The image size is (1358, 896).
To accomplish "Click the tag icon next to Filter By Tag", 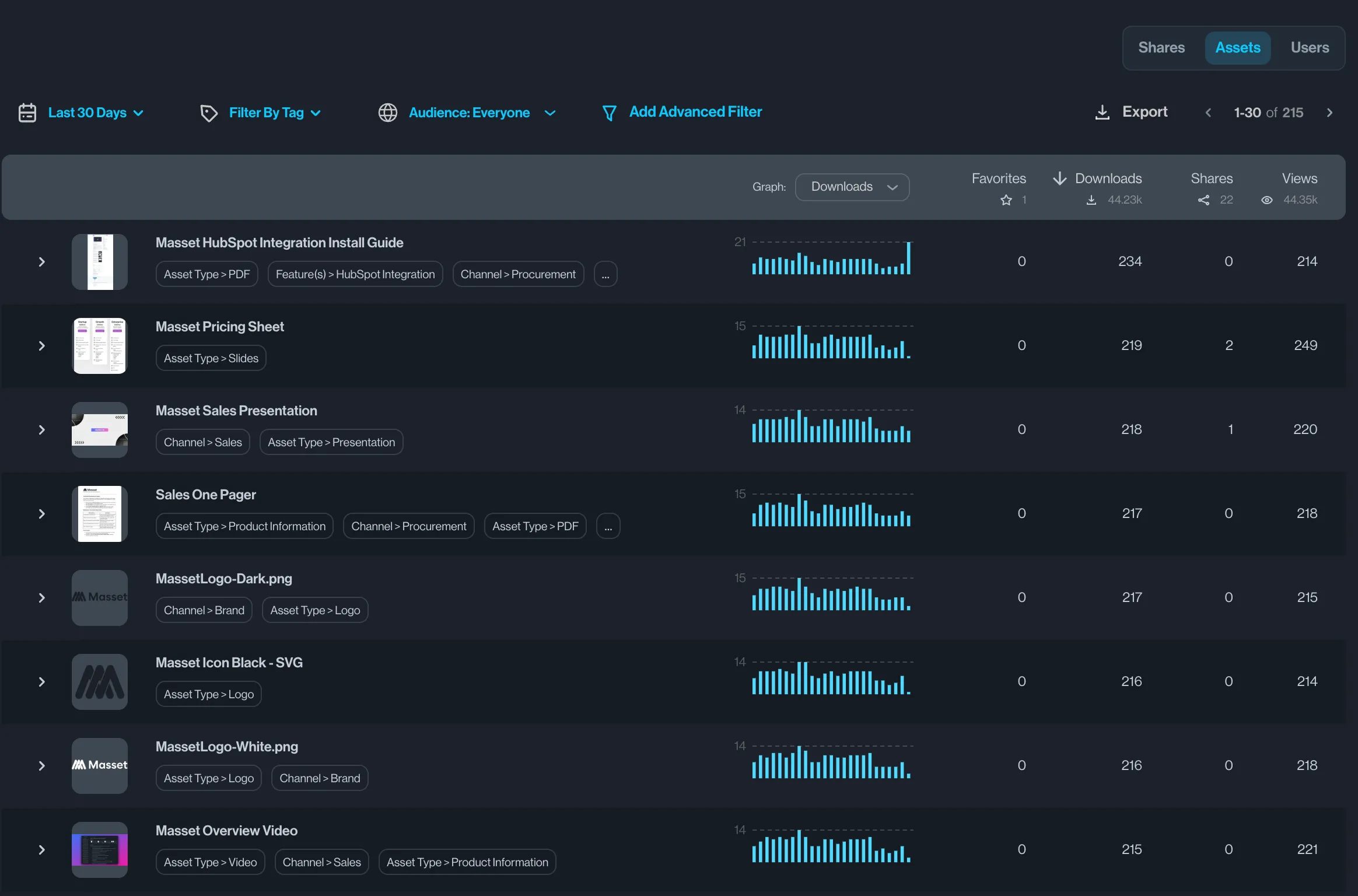I will pos(209,113).
